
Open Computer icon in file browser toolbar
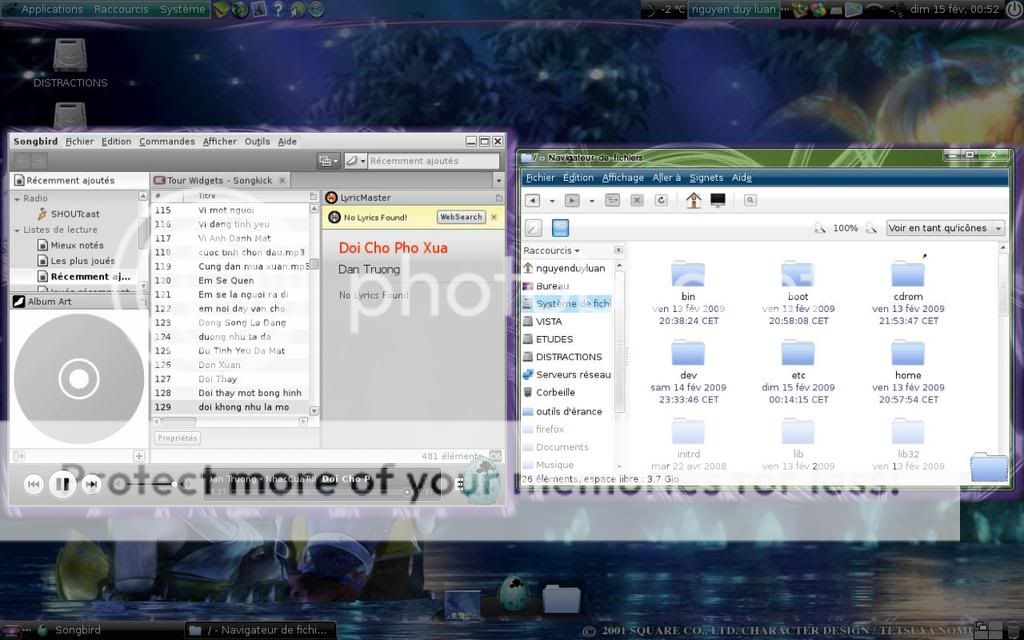tap(718, 200)
